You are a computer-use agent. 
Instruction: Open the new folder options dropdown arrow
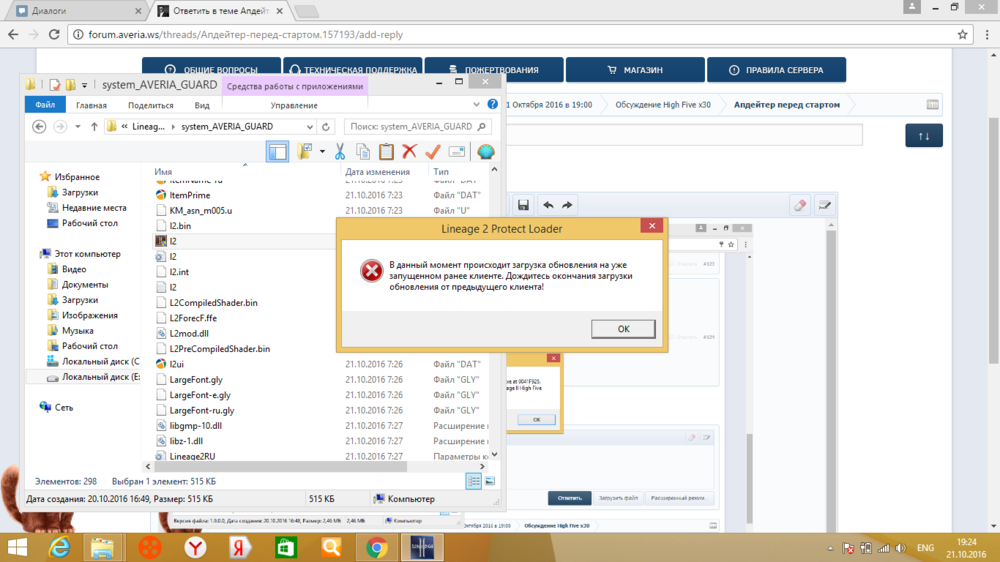point(322,152)
